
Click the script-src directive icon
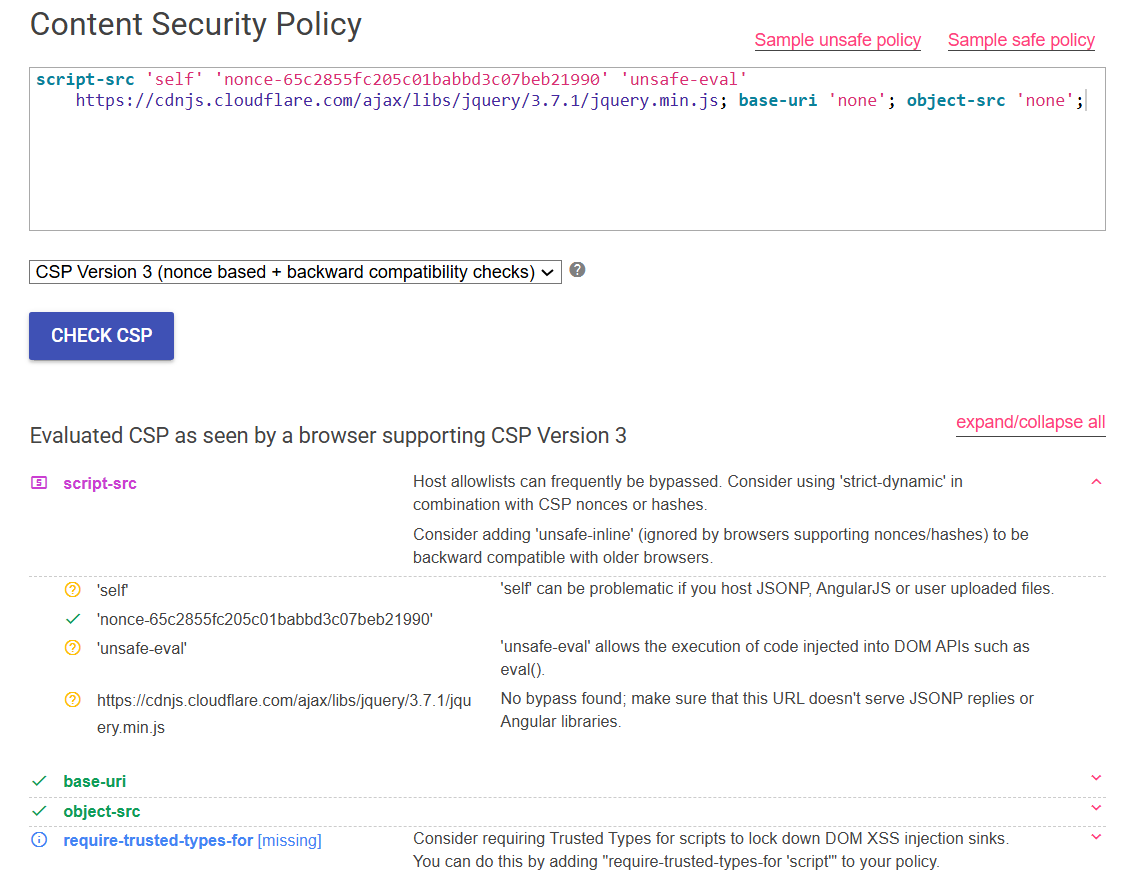click(38, 482)
